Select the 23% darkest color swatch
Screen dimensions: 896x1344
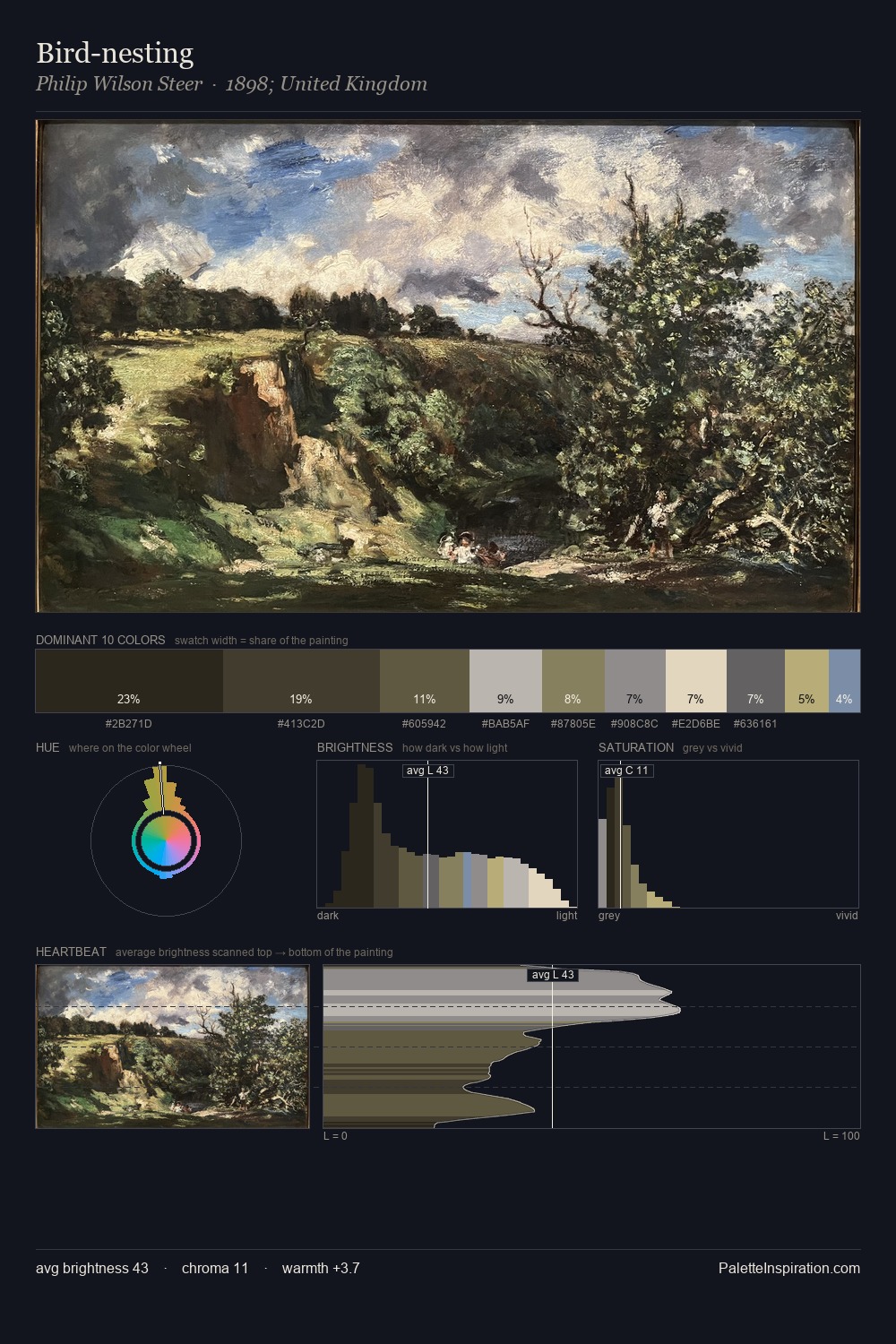(x=129, y=681)
